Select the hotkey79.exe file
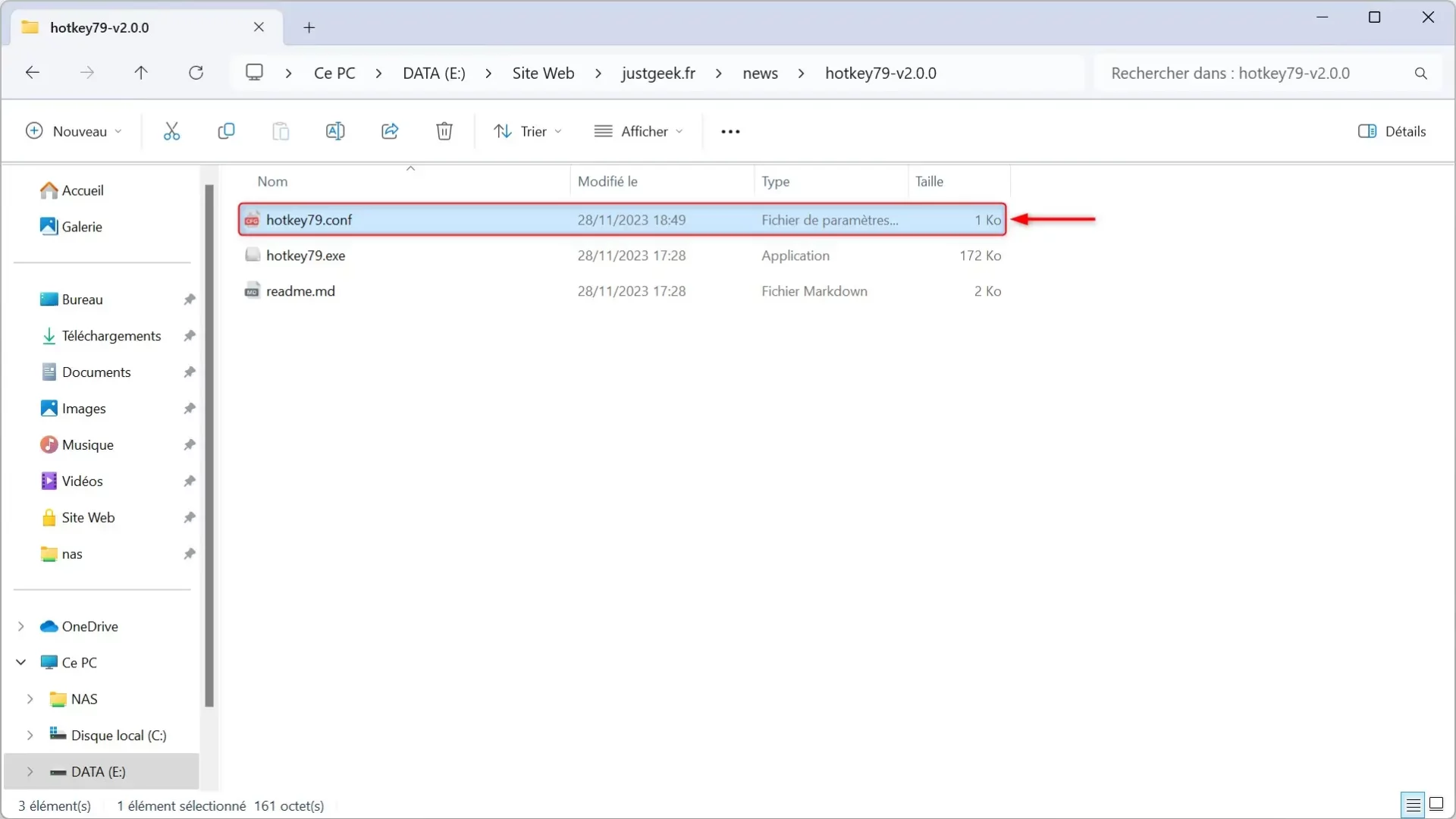Screen dimensions: 1456x819 (x=623, y=256)
